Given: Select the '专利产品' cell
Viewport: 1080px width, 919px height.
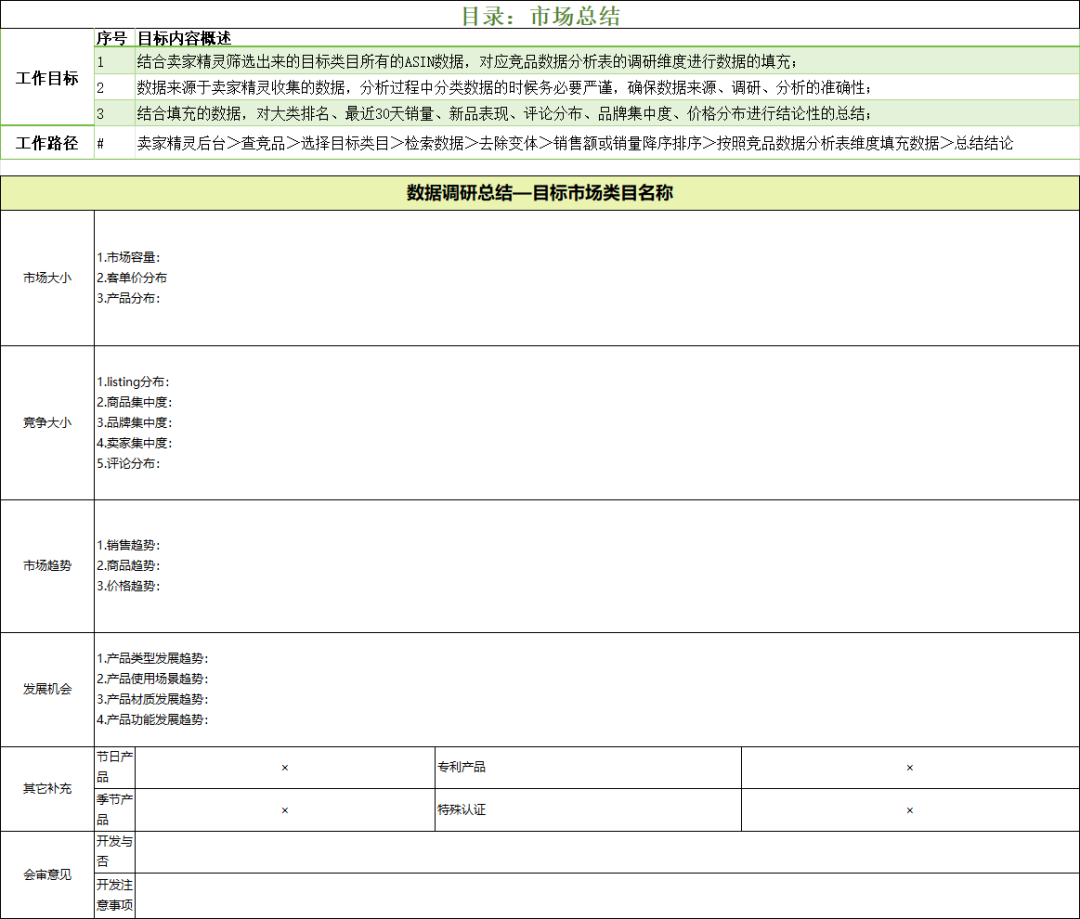Looking at the screenshot, I should coord(588,767).
